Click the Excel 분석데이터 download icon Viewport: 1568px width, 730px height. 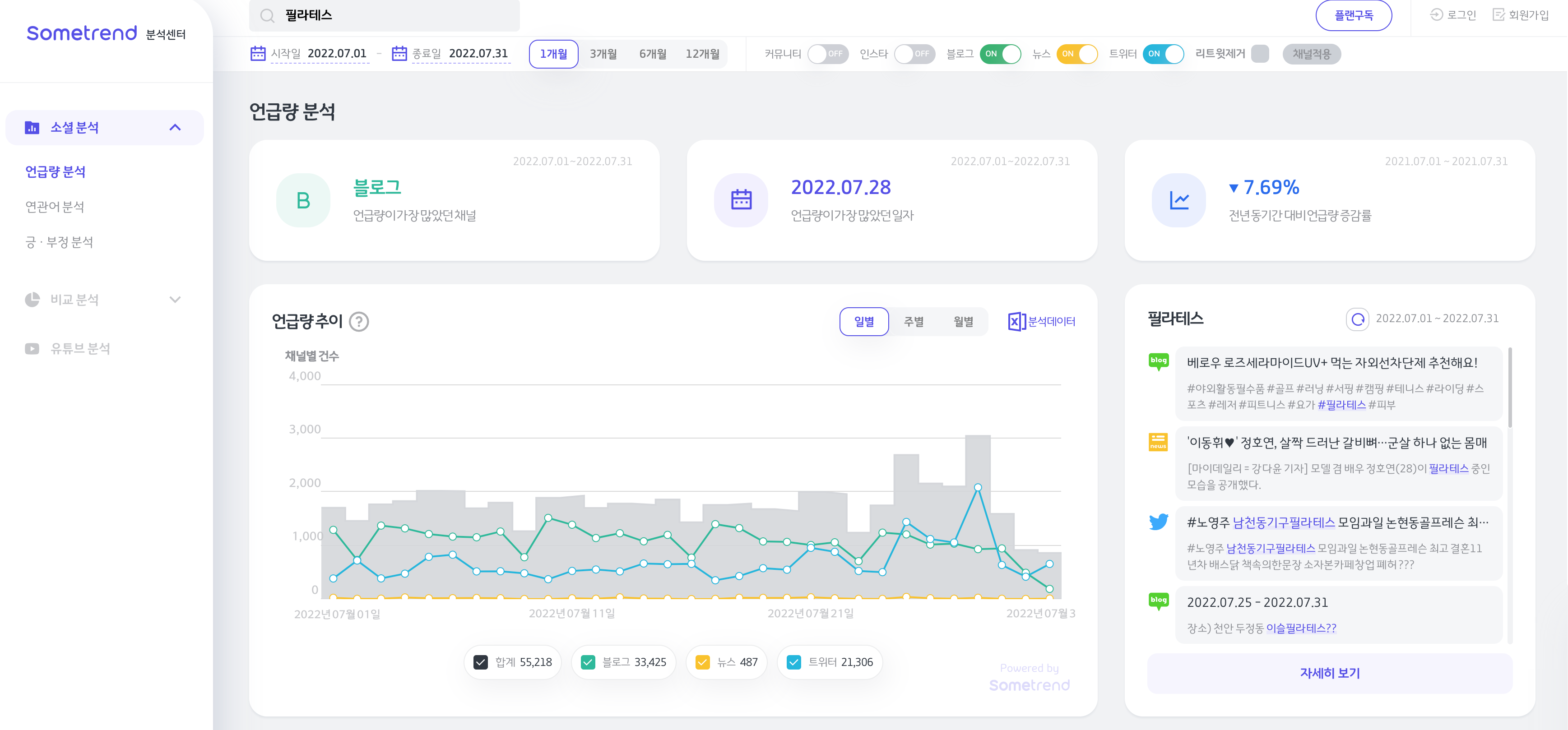point(1016,321)
